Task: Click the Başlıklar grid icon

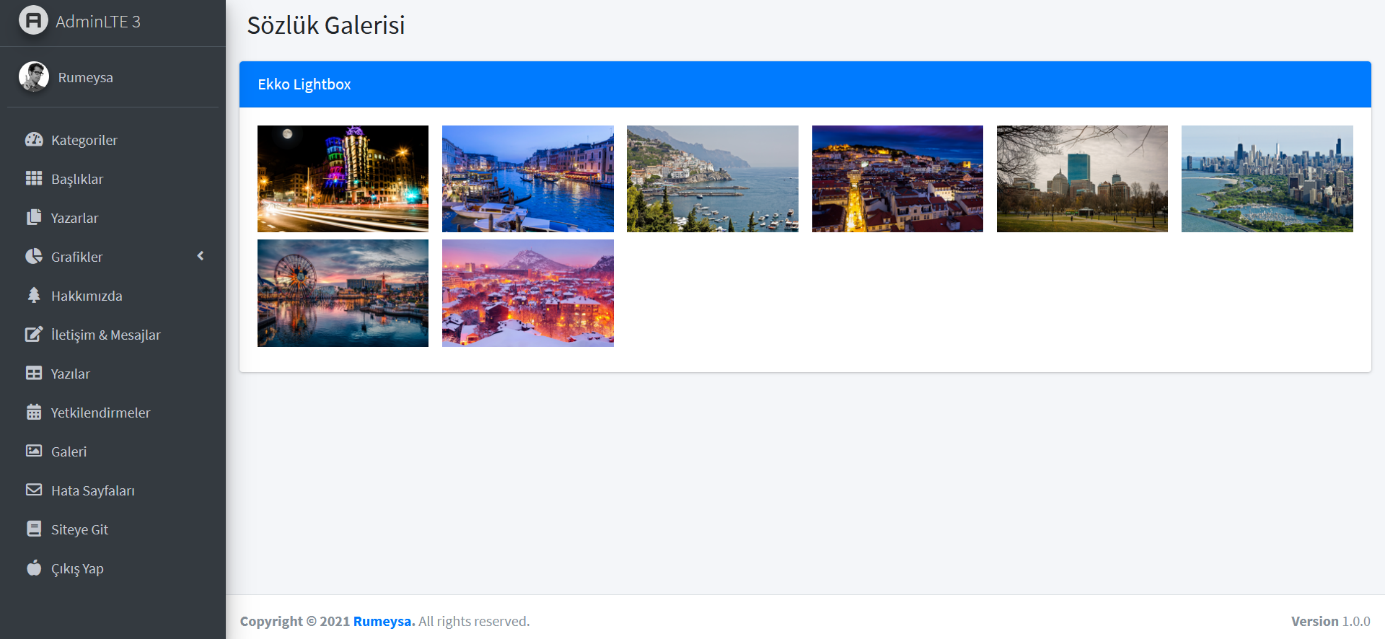Action: (x=33, y=179)
